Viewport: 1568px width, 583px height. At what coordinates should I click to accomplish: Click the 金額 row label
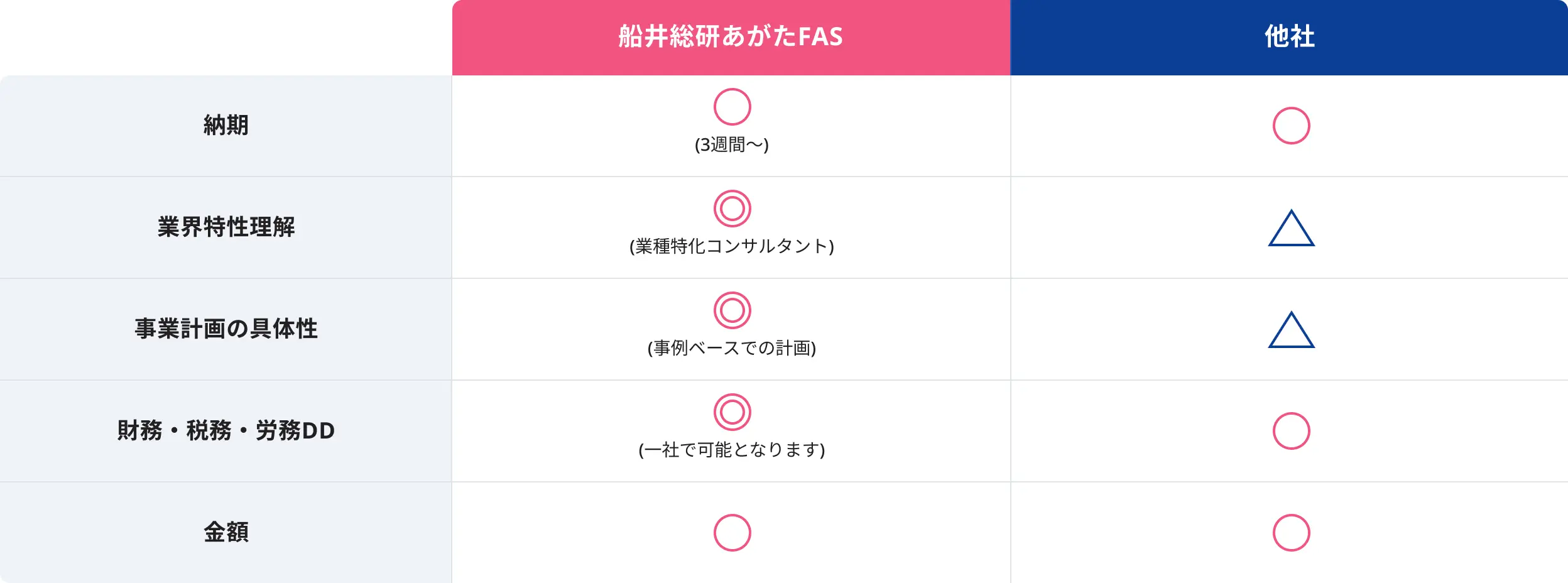coord(226,532)
